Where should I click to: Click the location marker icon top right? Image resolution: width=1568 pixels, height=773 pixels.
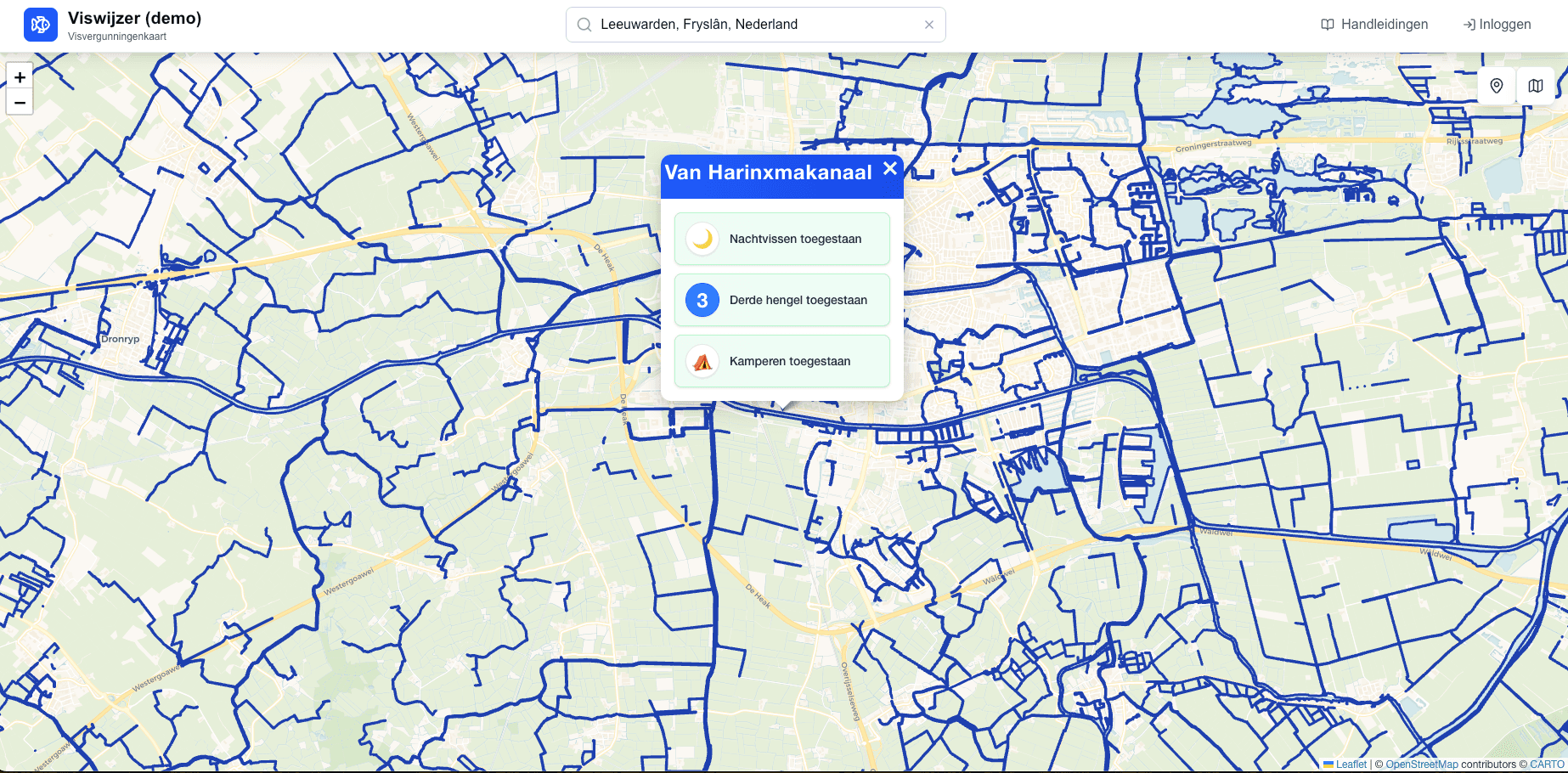click(1496, 86)
